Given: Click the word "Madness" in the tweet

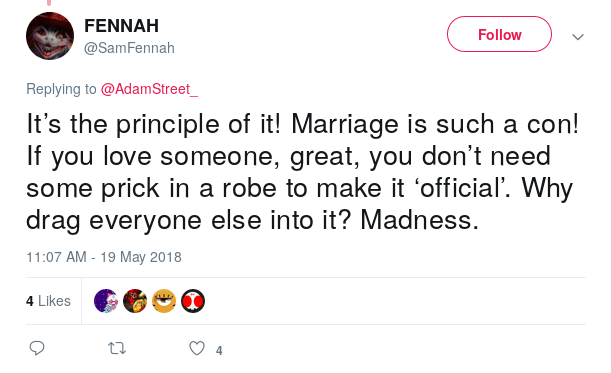Looking at the screenshot, I should [x=416, y=220].
